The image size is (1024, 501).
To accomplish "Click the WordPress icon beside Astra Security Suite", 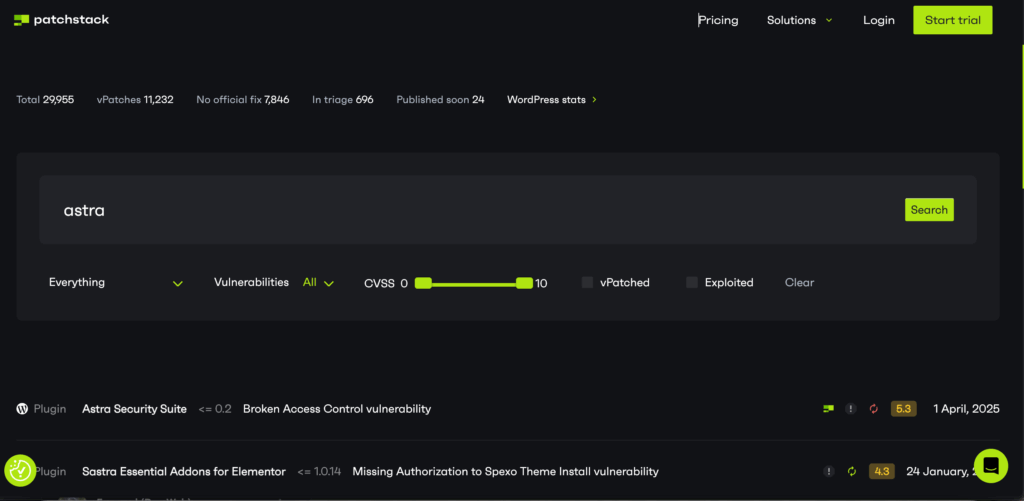I will coord(22,409).
